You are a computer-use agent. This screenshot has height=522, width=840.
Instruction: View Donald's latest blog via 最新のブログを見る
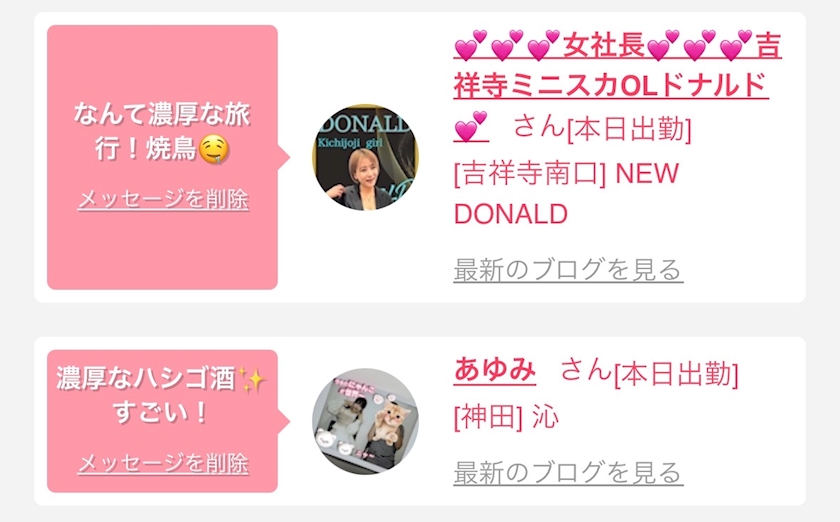coord(568,270)
